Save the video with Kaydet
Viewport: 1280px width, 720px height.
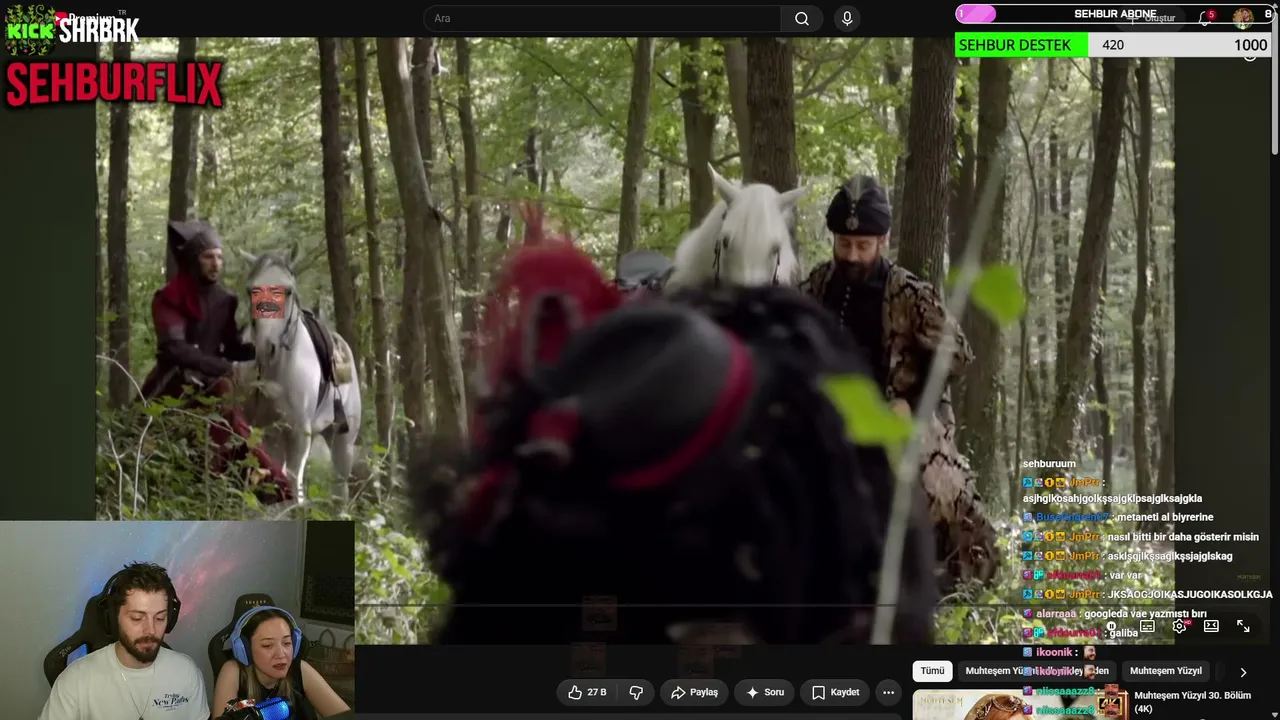pyautogui.click(x=835, y=692)
